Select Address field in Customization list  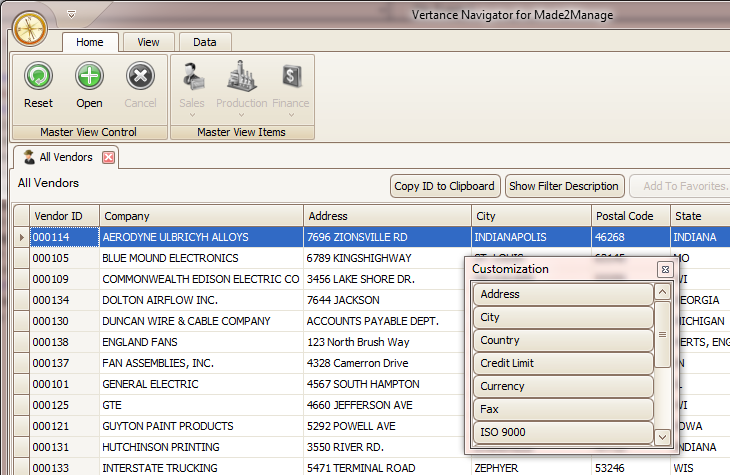click(x=563, y=294)
